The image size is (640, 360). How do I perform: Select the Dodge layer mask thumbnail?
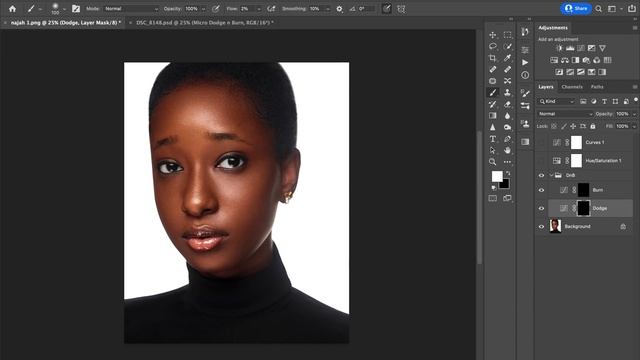pyautogui.click(x=583, y=208)
